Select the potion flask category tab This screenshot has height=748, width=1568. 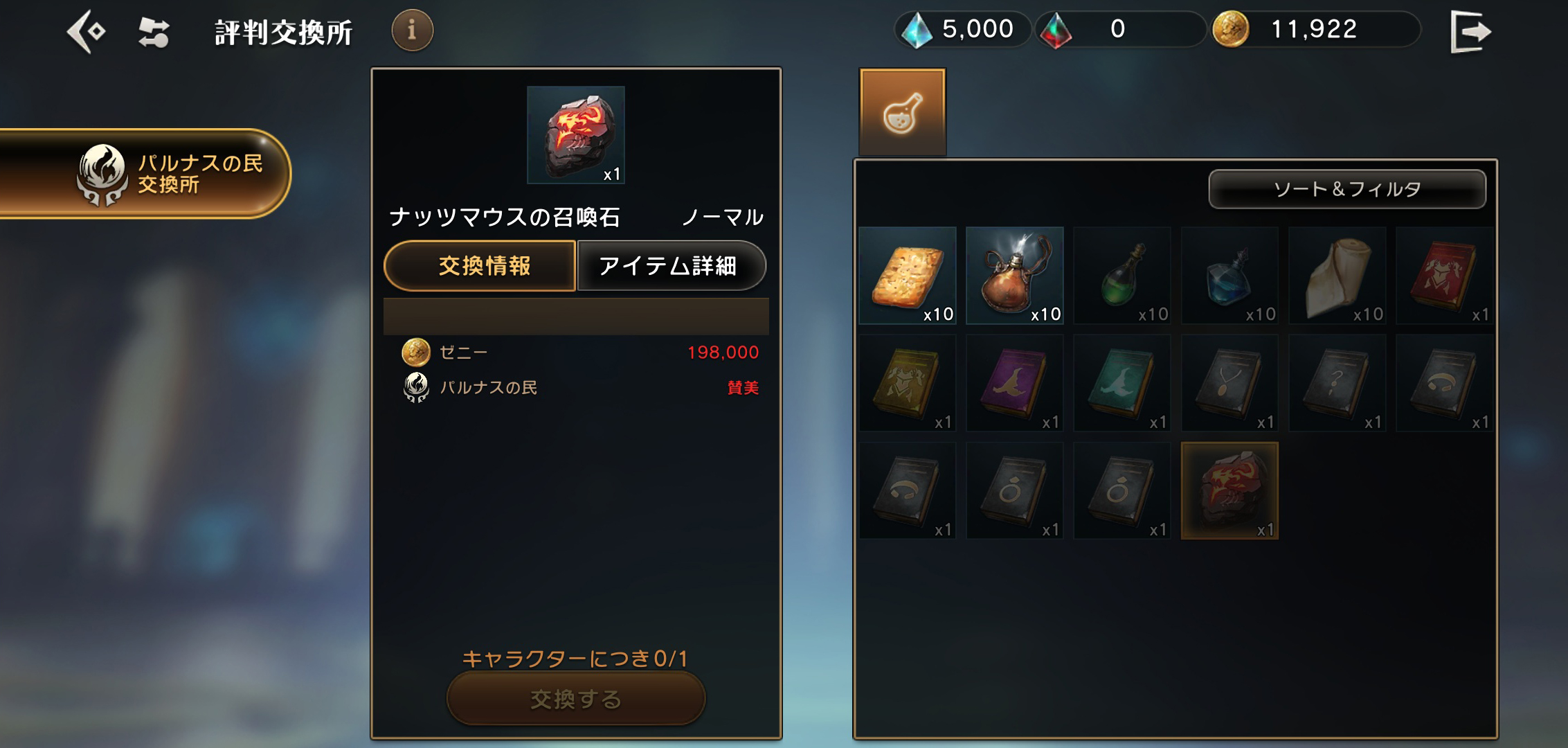click(x=903, y=112)
